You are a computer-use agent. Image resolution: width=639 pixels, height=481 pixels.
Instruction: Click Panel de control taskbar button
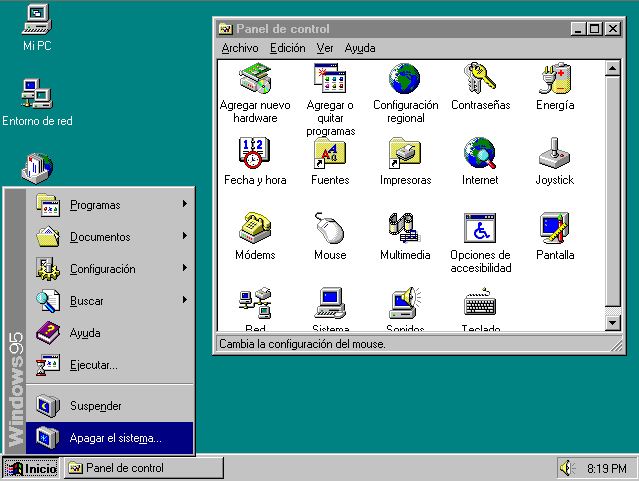click(x=143, y=468)
